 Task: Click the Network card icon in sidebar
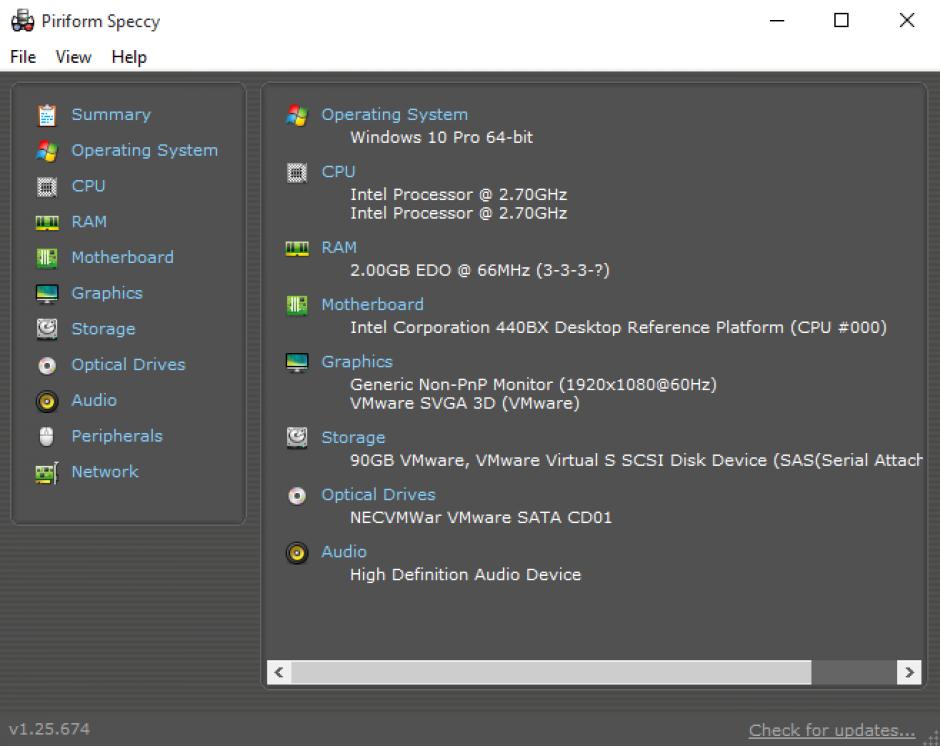[47, 473]
